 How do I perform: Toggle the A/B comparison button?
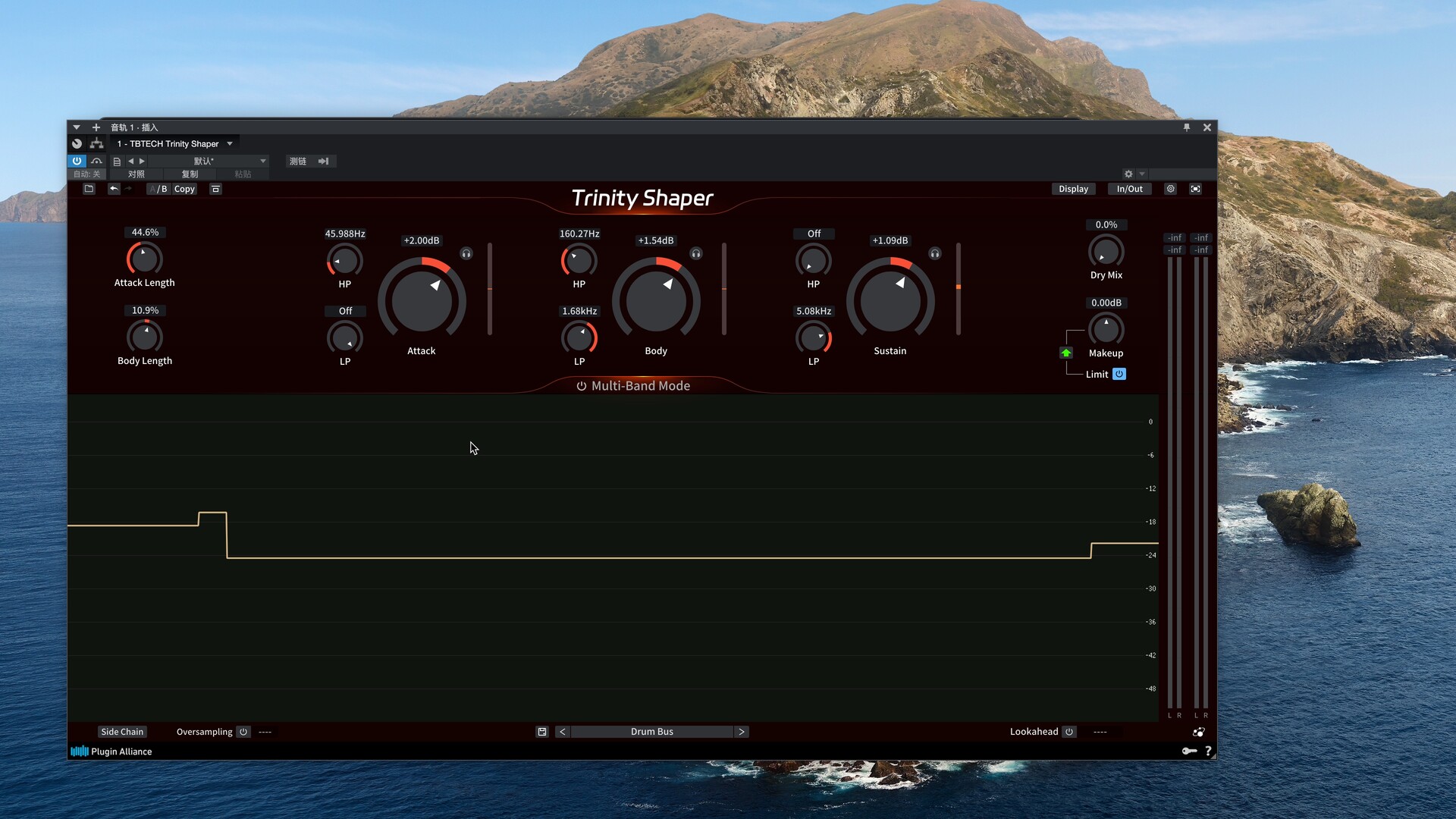(158, 189)
